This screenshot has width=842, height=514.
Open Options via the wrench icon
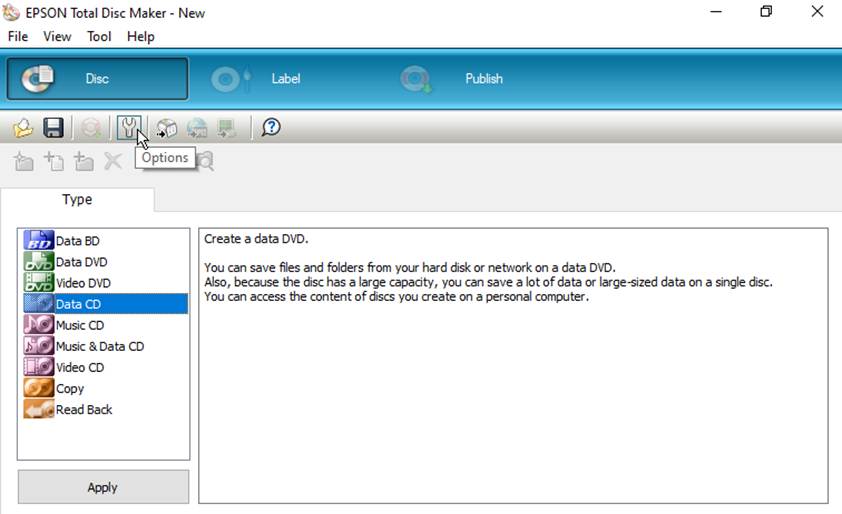129,128
